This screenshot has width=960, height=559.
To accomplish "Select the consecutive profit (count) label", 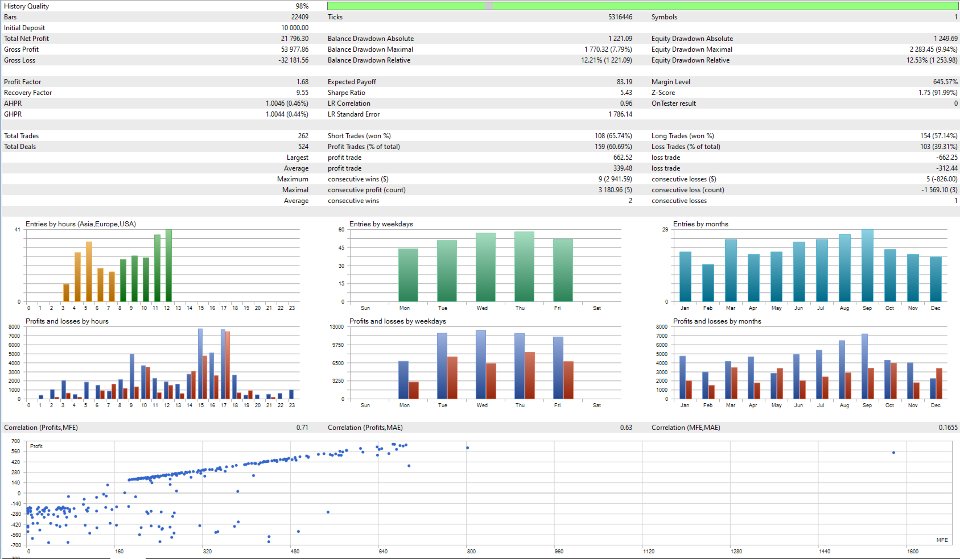I will (x=366, y=190).
